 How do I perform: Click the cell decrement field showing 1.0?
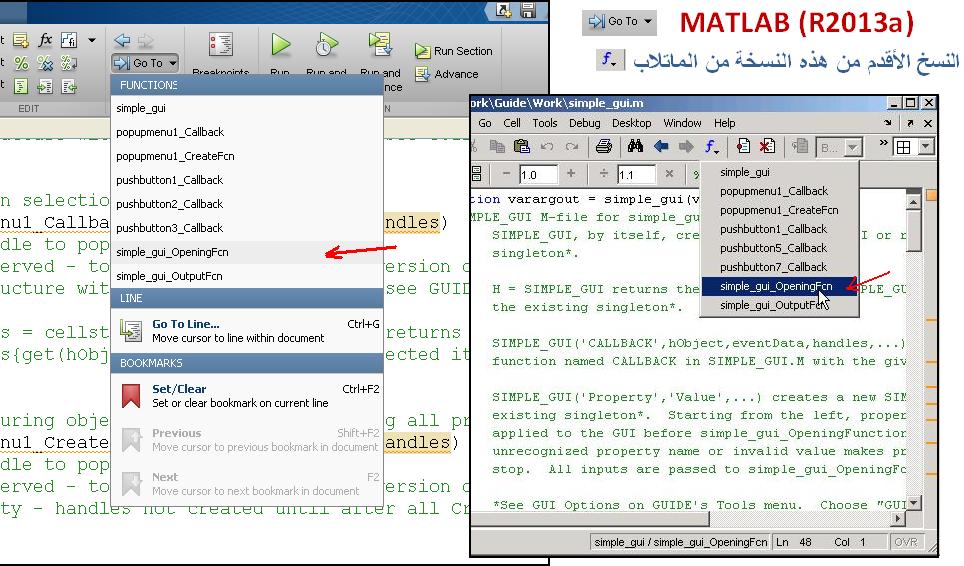(x=538, y=175)
